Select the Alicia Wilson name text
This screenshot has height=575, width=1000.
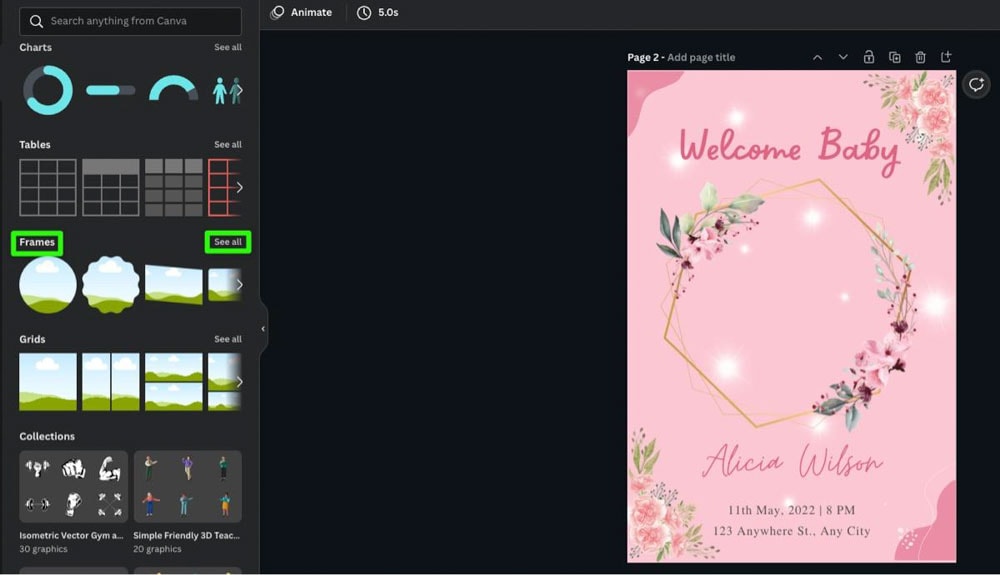[x=793, y=460]
